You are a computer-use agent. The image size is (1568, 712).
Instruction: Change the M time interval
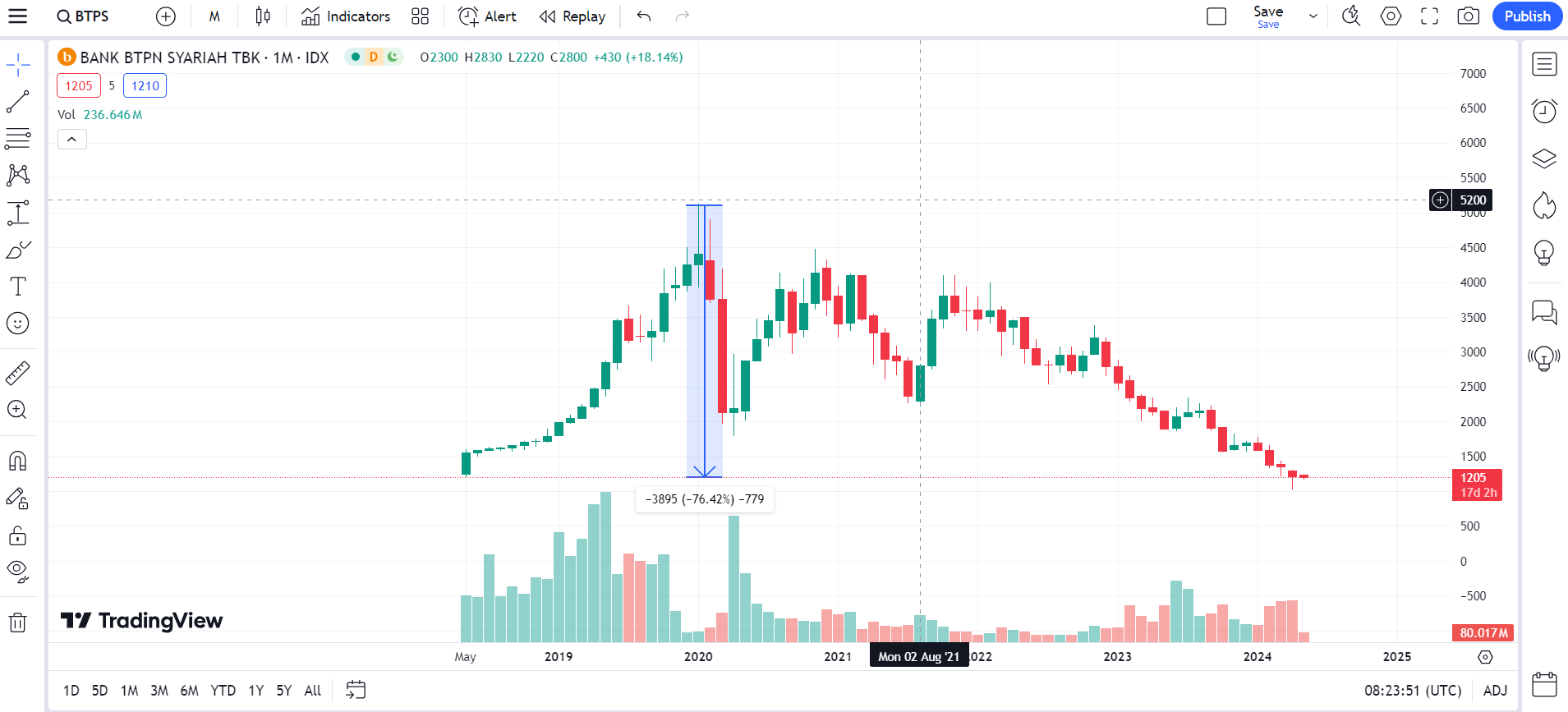[x=214, y=16]
